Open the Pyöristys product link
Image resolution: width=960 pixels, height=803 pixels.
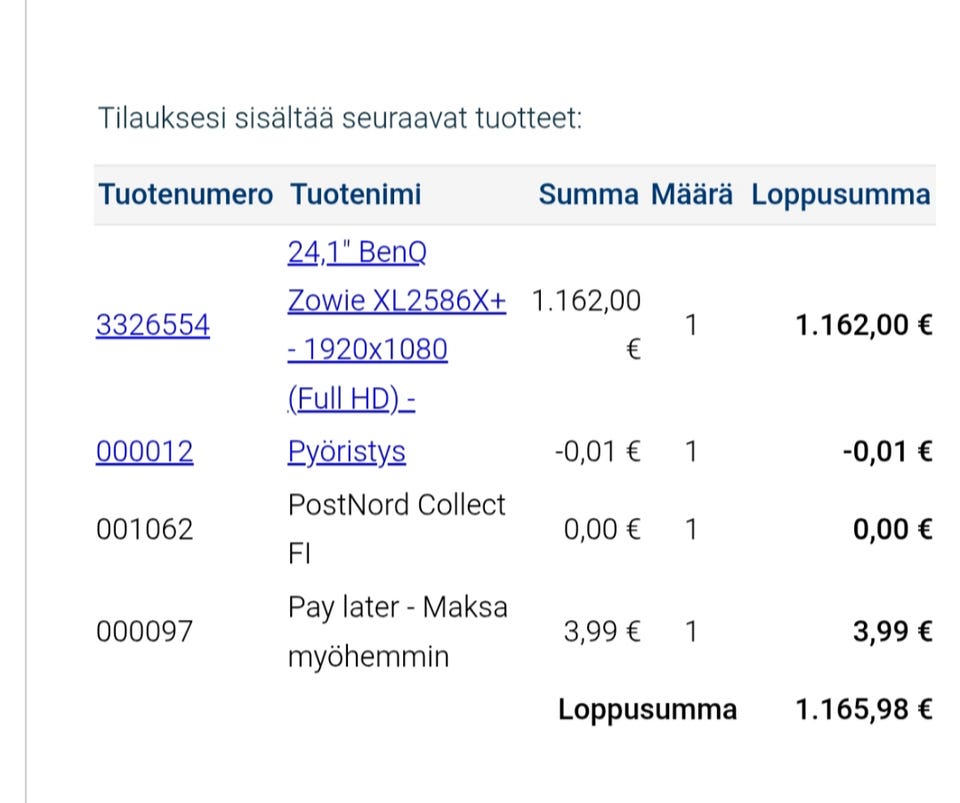346,452
